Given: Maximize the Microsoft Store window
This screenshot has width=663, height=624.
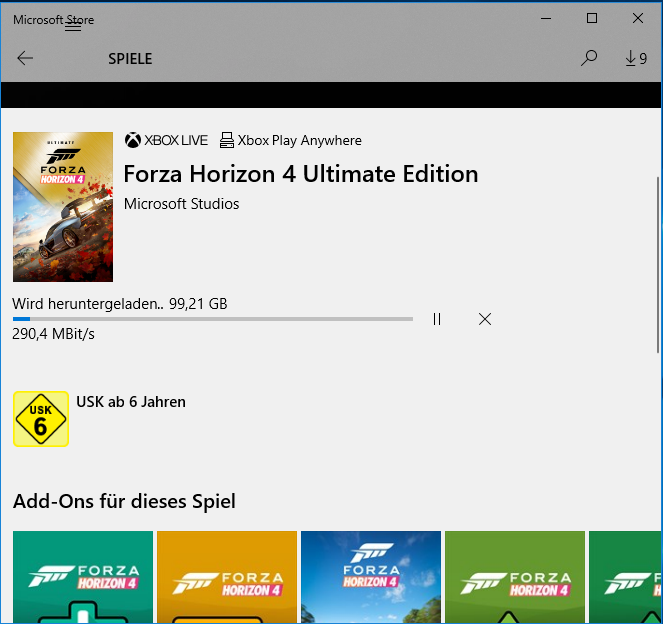Looking at the screenshot, I should (x=592, y=18).
